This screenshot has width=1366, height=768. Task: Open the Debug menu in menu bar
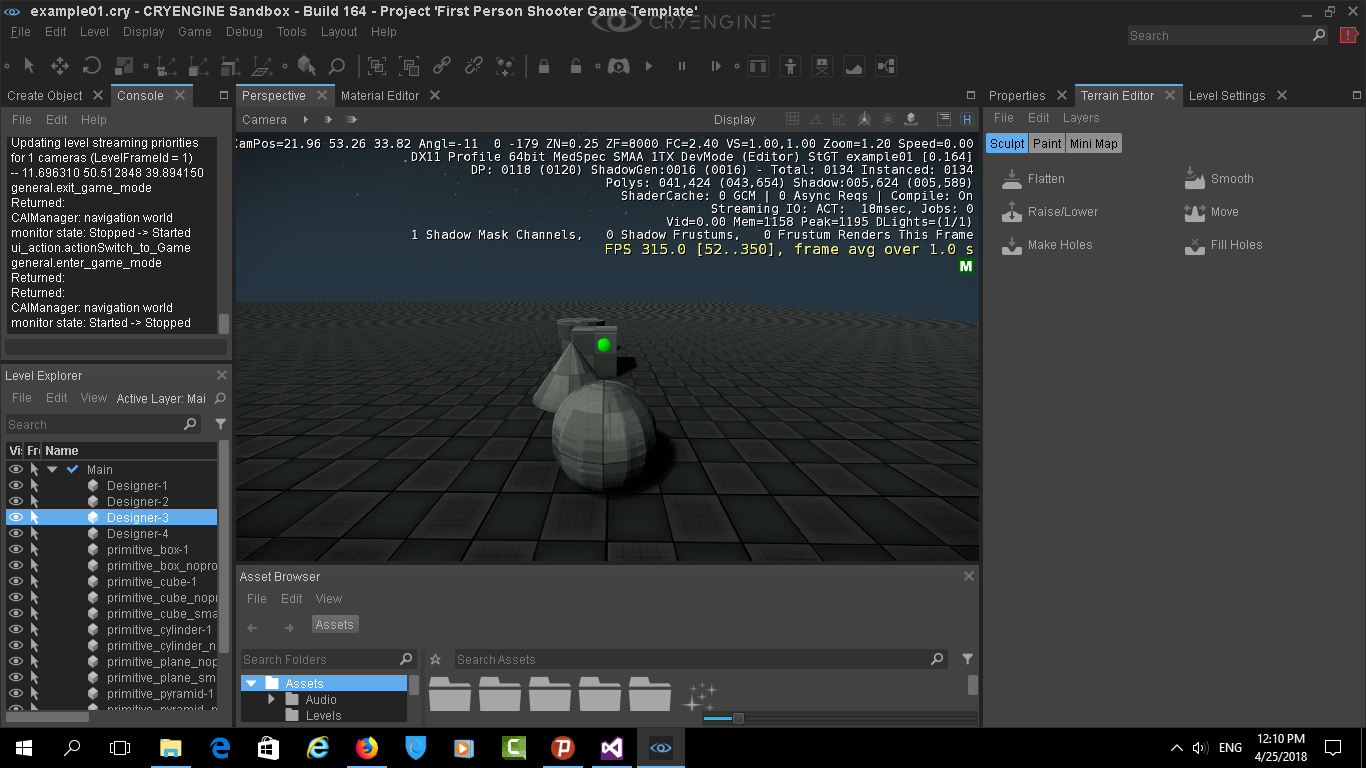coord(244,32)
